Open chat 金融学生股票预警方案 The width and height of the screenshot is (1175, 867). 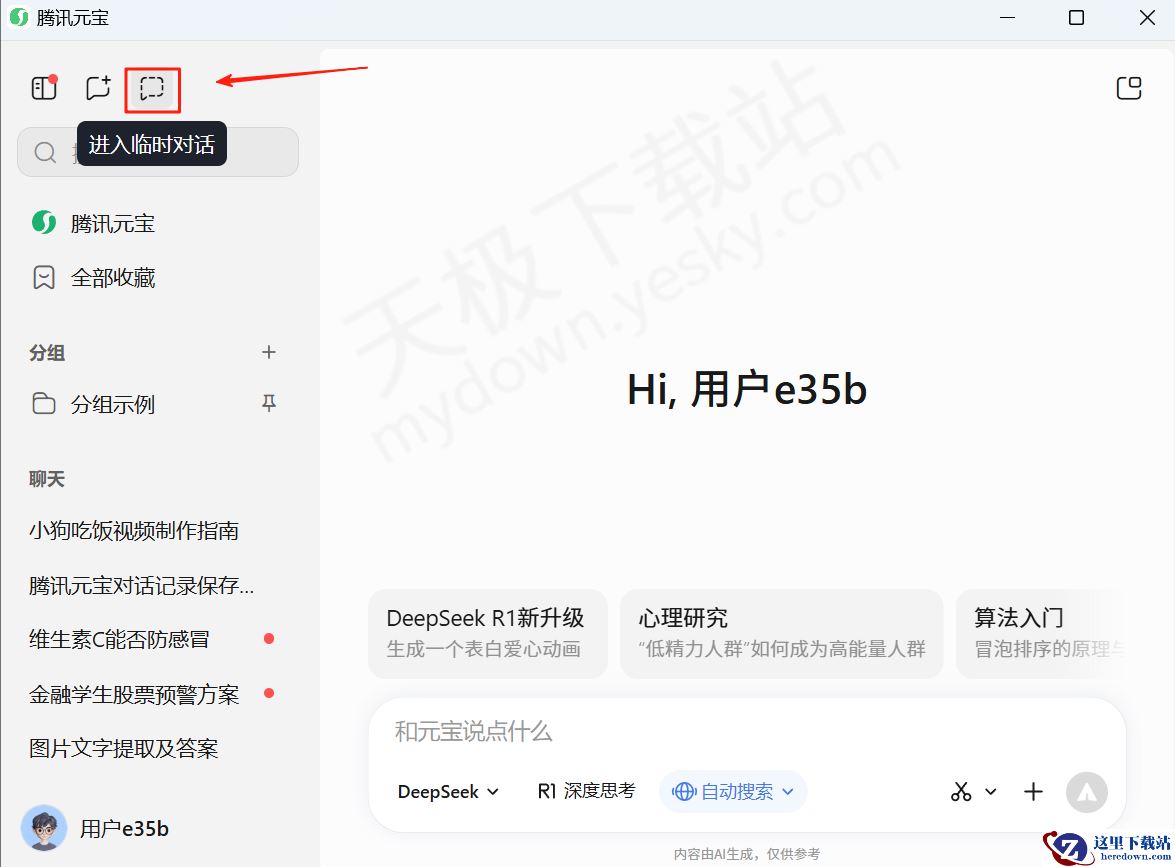[x=134, y=695]
